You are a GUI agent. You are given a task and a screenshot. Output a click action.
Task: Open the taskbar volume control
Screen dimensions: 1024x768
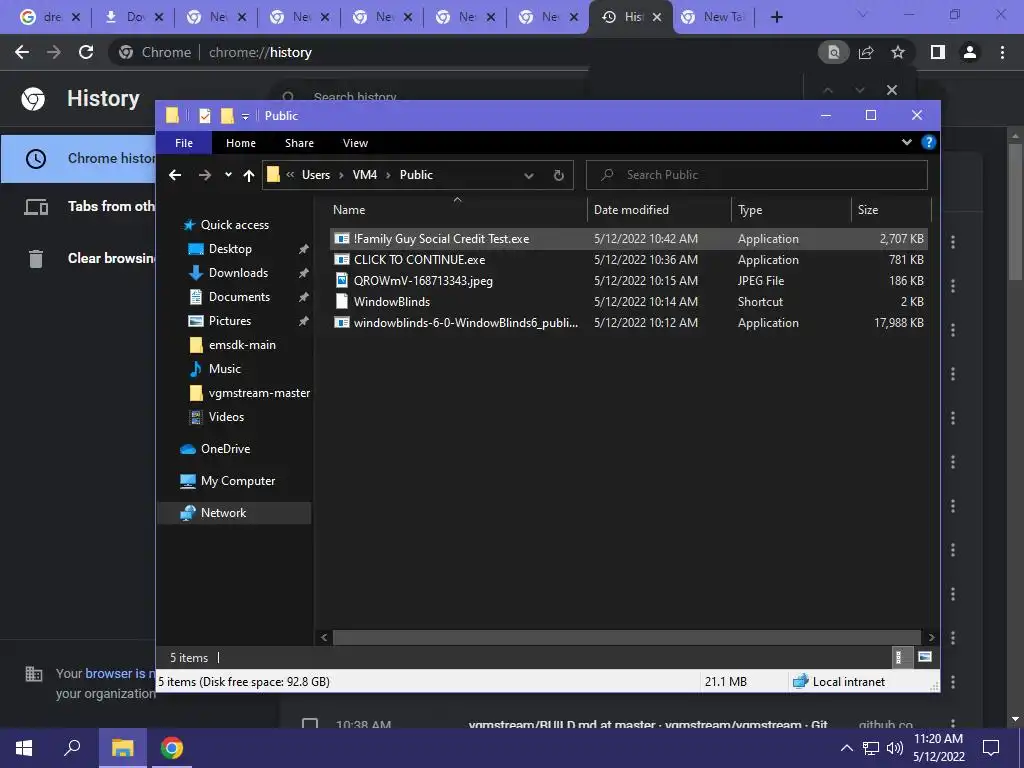tap(895, 748)
